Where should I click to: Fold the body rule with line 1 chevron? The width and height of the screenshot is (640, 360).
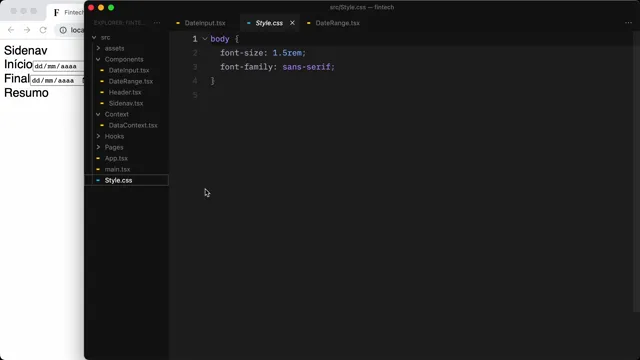coord(205,39)
